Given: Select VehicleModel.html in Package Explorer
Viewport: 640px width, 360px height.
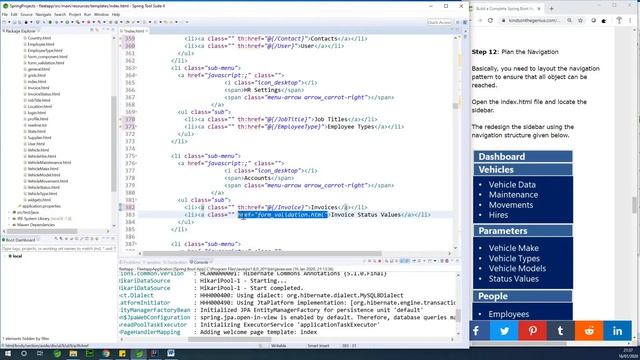Looking at the screenshot, I should tap(44, 175).
